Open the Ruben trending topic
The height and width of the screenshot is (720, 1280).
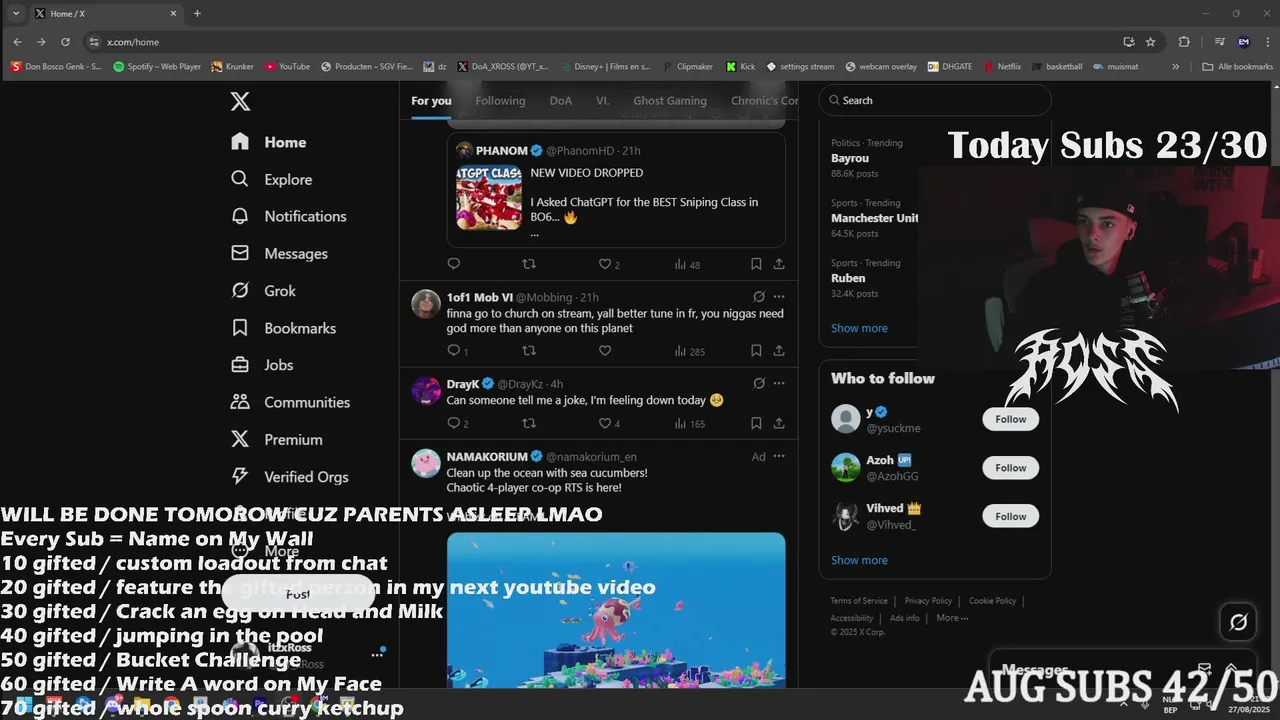(x=848, y=278)
